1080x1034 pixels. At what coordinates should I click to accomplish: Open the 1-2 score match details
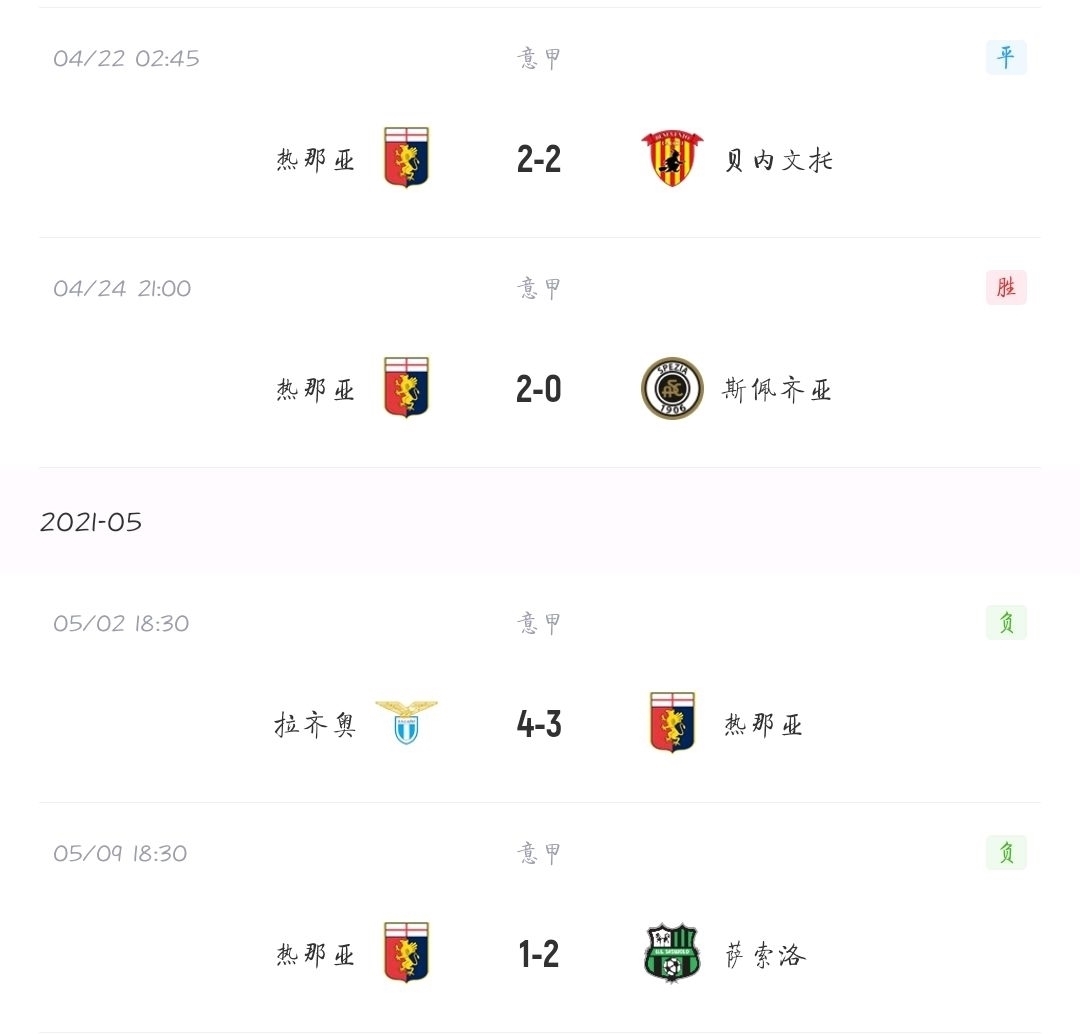(x=539, y=955)
